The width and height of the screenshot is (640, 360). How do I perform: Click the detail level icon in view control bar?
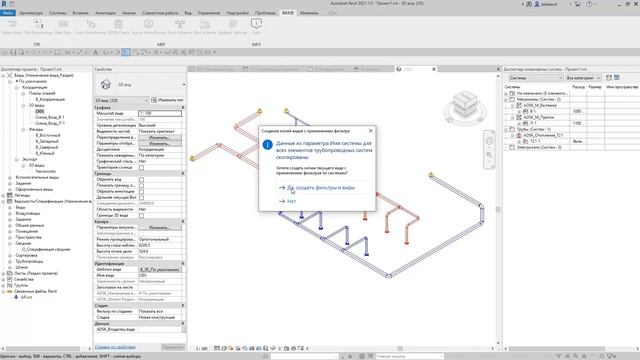click(x=217, y=349)
